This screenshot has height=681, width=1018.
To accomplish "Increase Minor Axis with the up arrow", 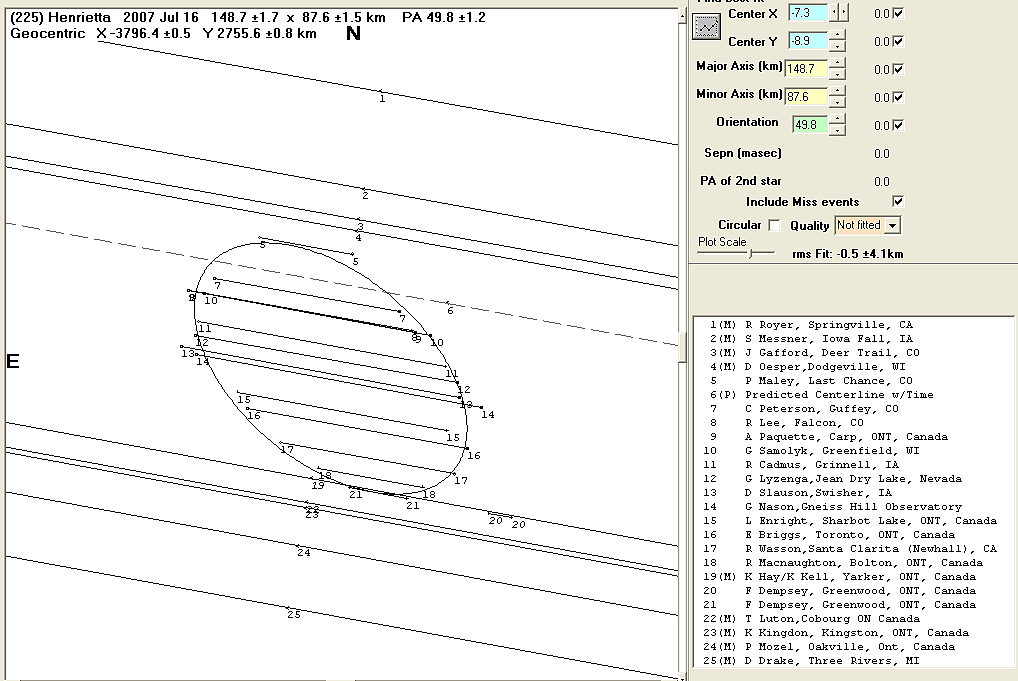I will click(x=838, y=92).
